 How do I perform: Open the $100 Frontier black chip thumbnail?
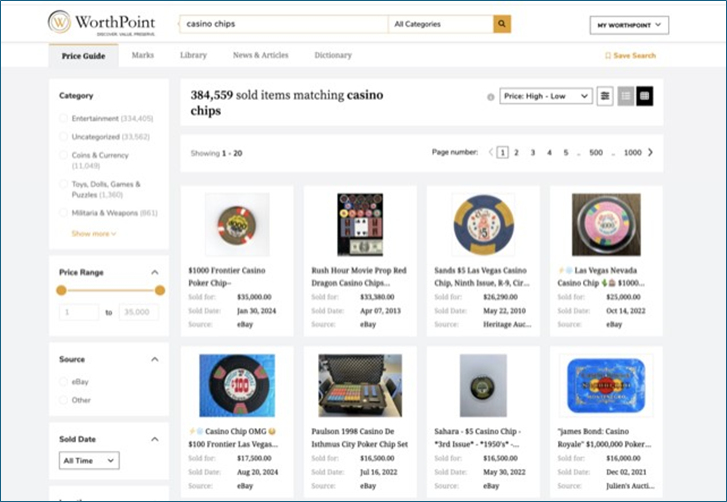click(237, 386)
